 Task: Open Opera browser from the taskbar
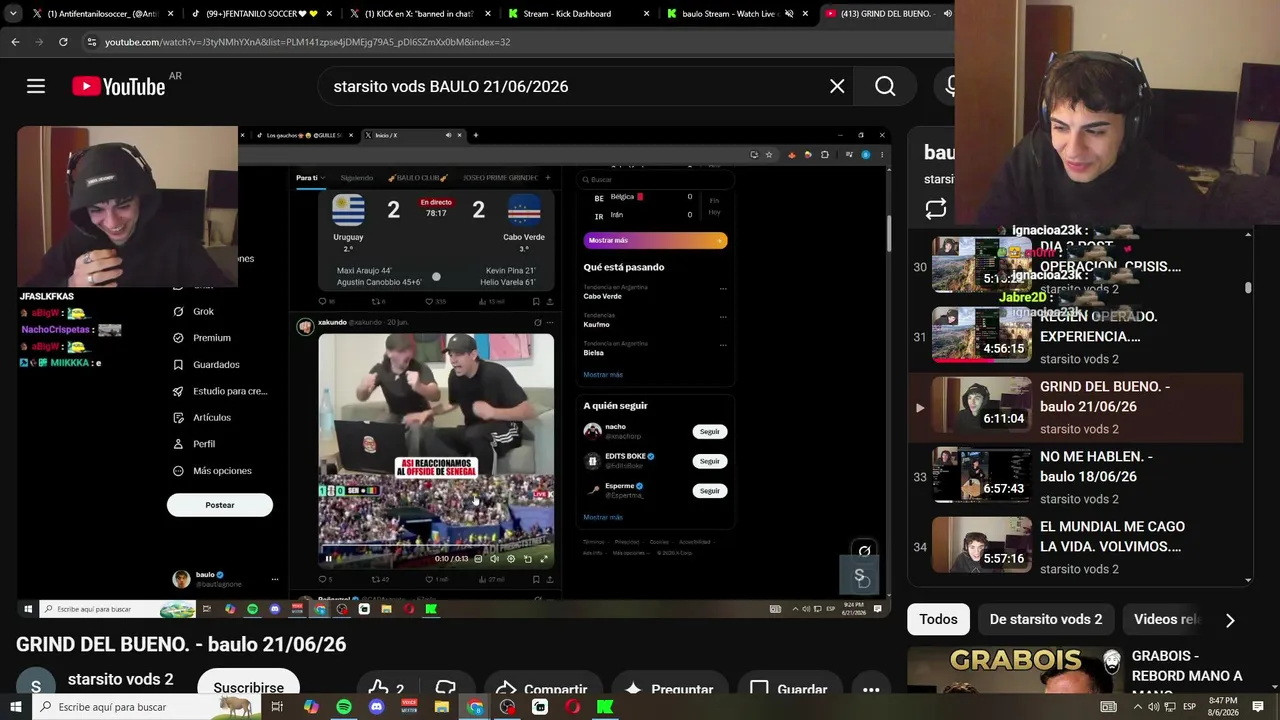(x=573, y=707)
